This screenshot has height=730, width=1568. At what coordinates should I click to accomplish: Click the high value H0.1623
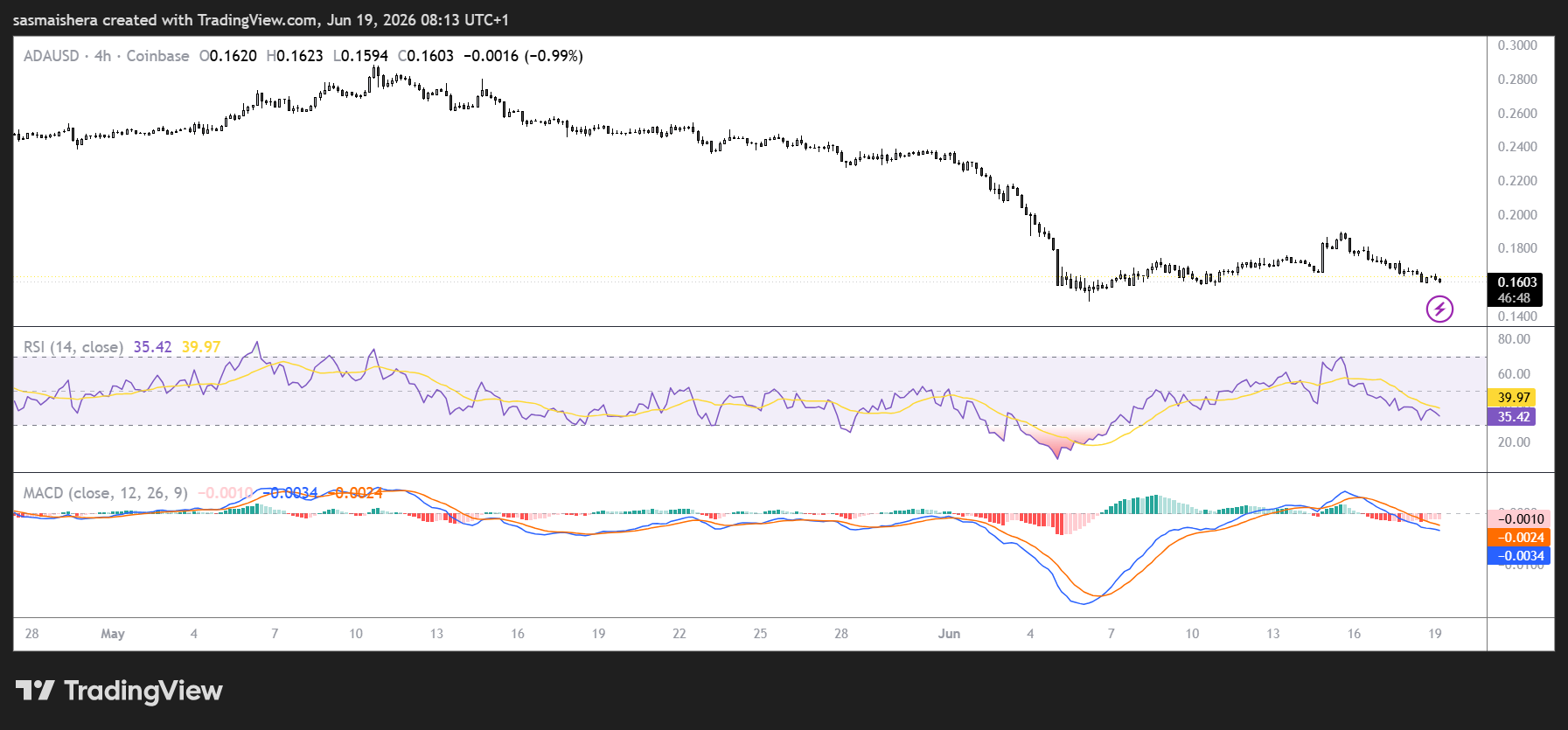click(x=295, y=56)
